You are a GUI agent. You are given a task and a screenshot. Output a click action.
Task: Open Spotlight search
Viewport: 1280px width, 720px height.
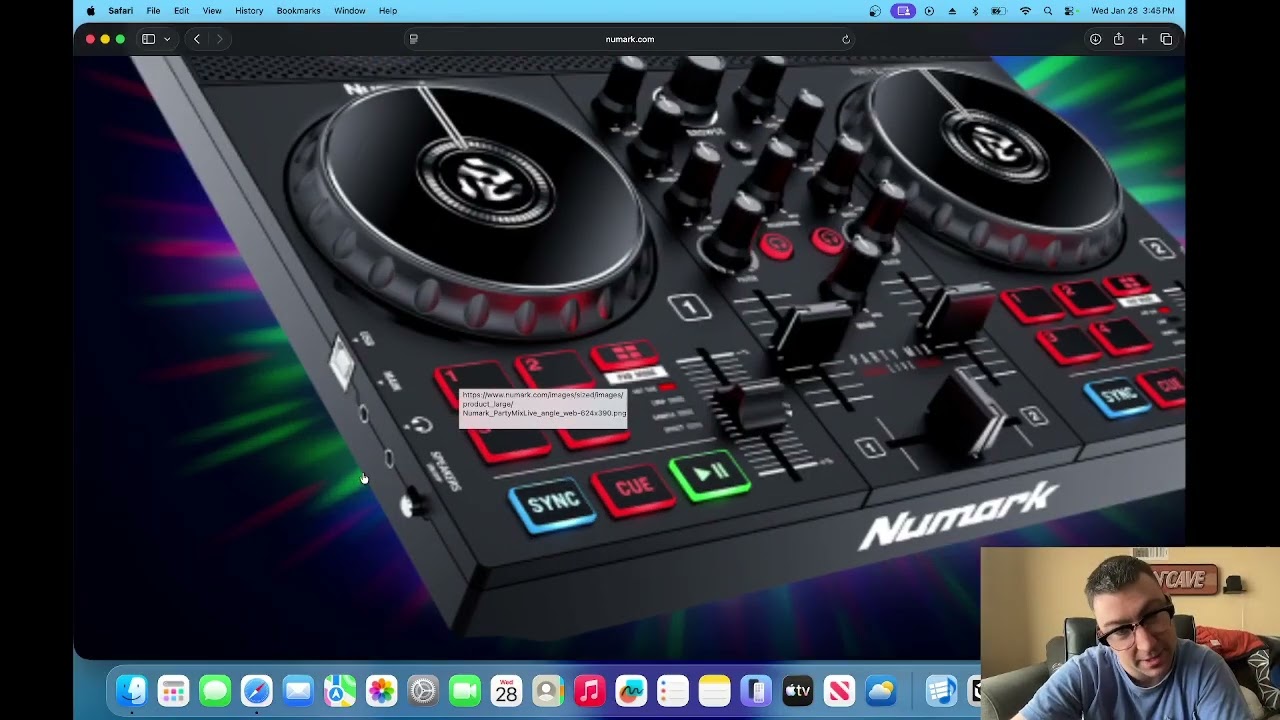(x=1048, y=11)
